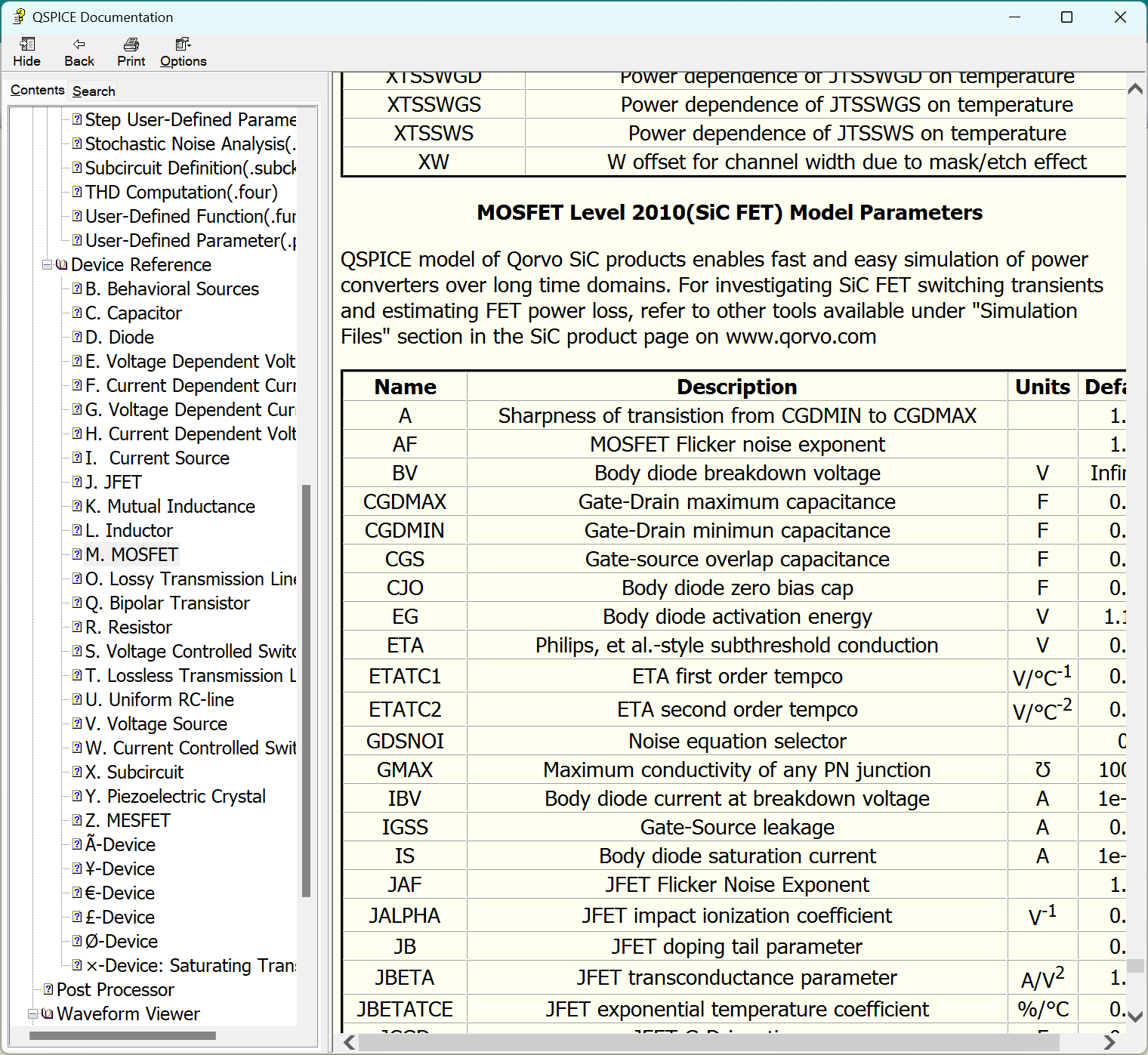Click the GDSNOI parameter name cell
The height and width of the screenshot is (1055, 1148).
point(405,742)
